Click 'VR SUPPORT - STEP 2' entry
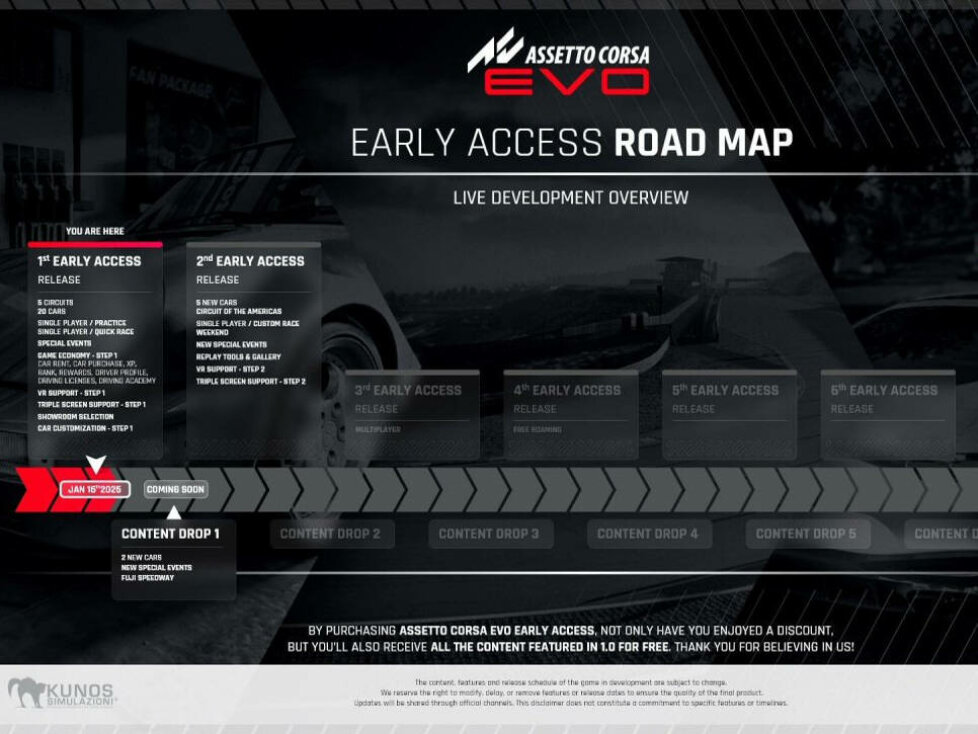This screenshot has height=734, width=978. (x=230, y=369)
